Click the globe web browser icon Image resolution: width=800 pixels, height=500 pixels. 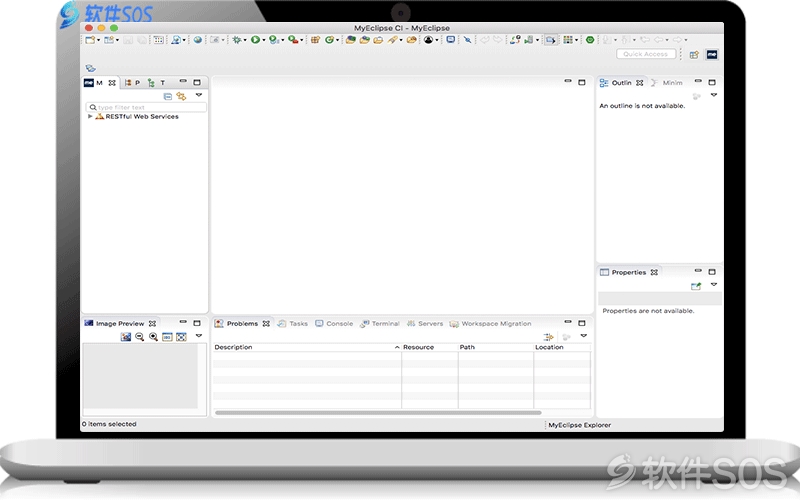tap(197, 40)
